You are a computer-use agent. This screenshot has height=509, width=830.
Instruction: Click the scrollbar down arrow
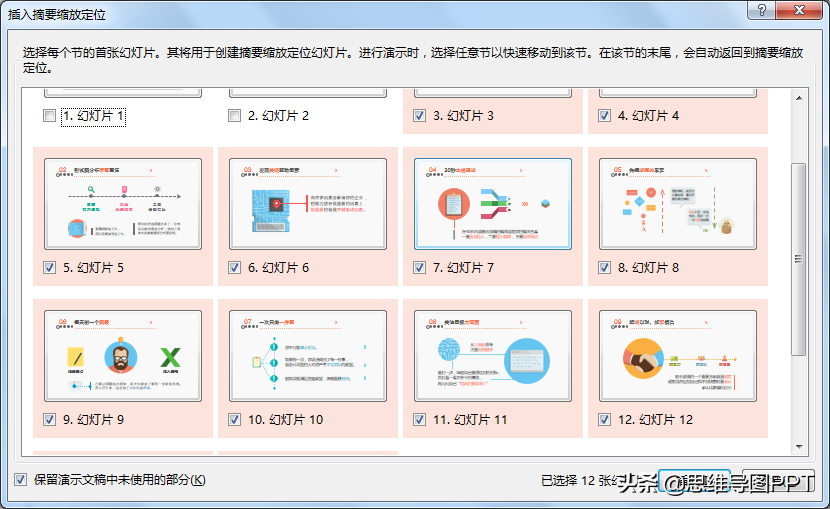tap(799, 447)
